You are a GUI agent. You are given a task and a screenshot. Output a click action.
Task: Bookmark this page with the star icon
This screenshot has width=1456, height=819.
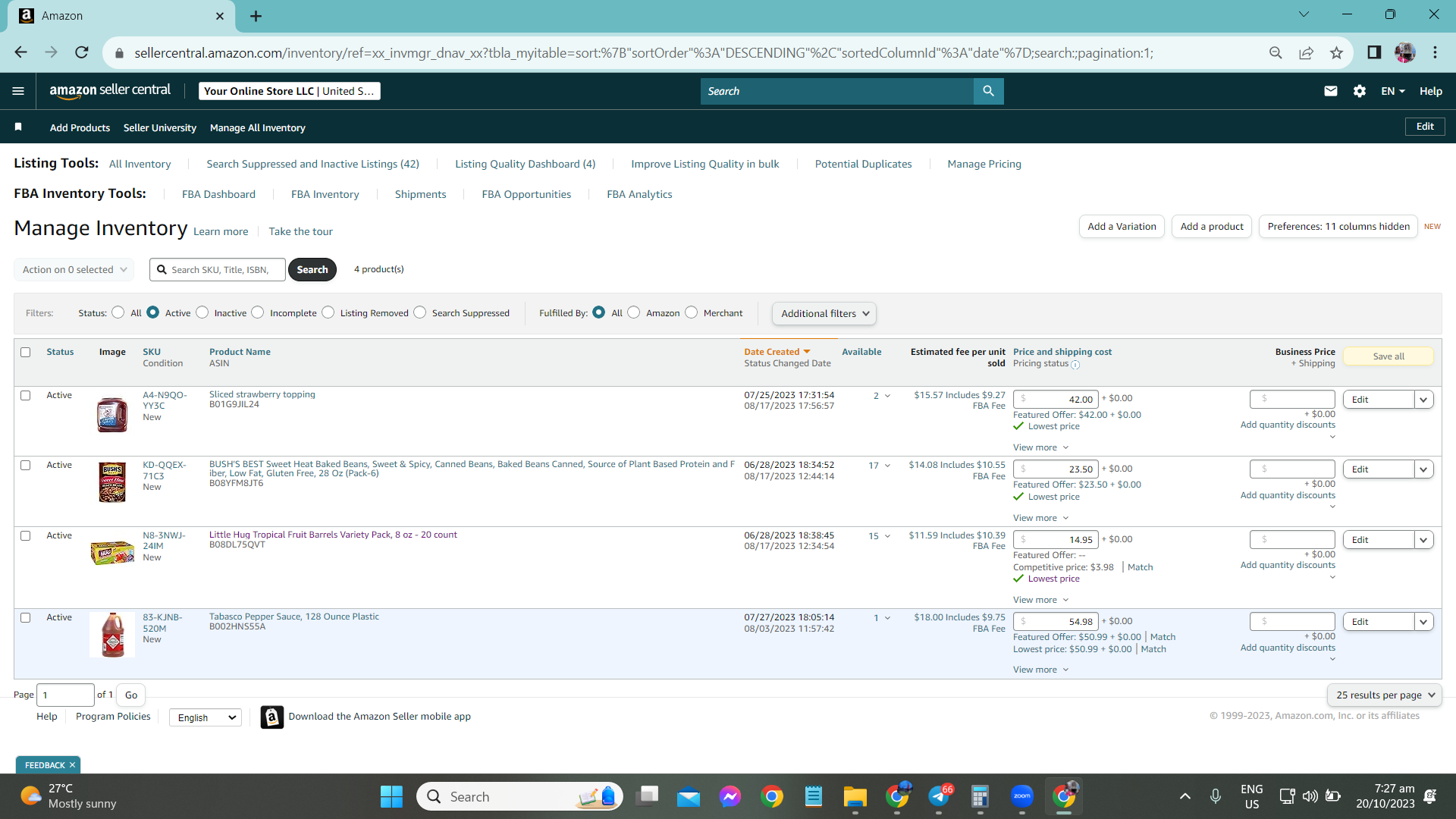coord(1336,52)
